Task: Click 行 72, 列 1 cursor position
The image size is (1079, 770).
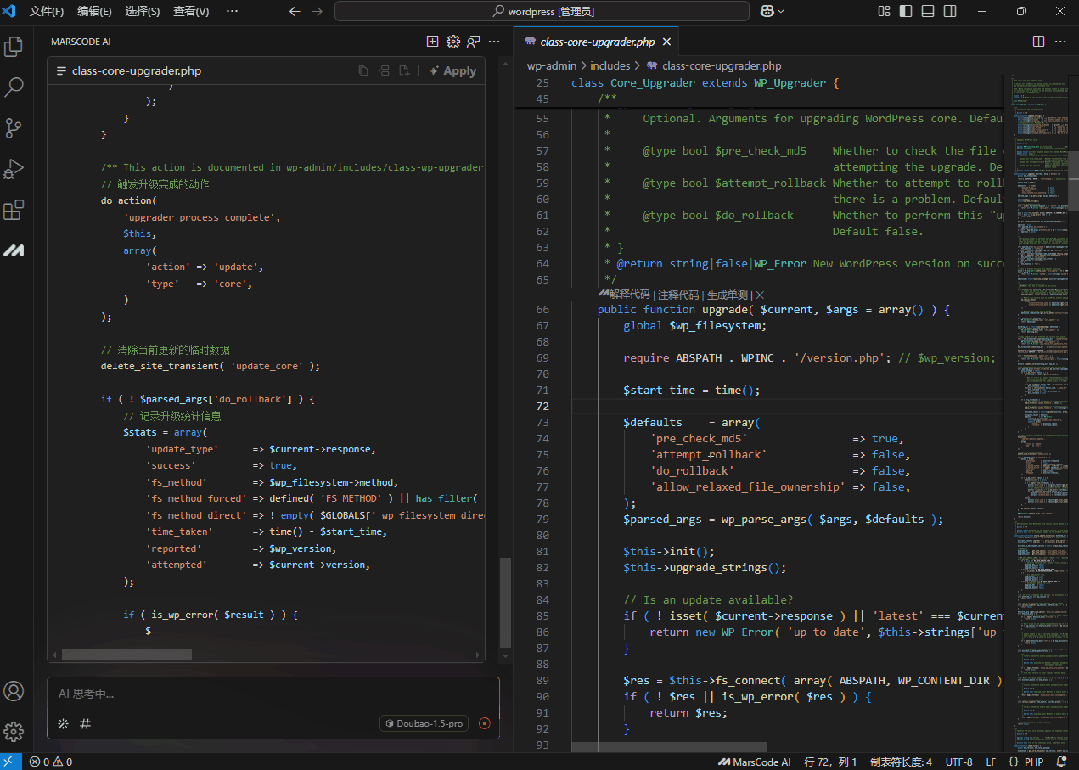Action: [831, 762]
